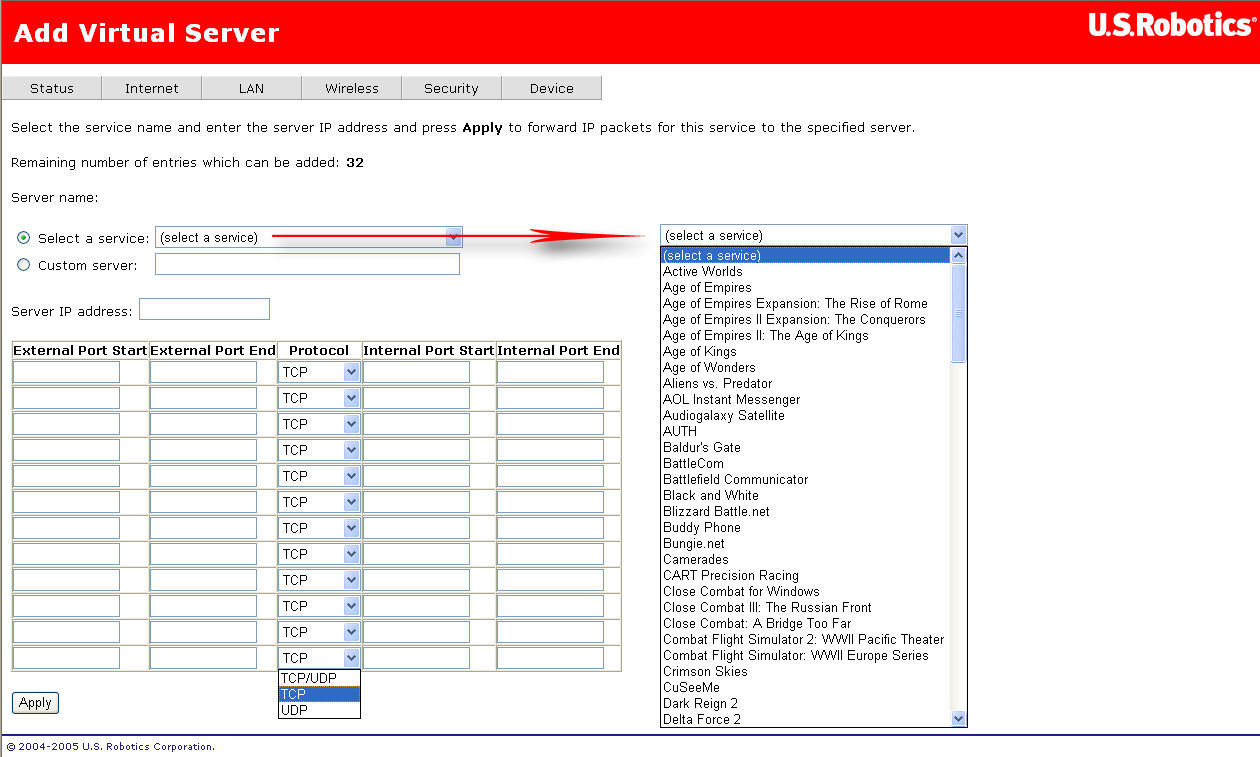Click the service list scroll up arrow
This screenshot has height=757, width=1260.
pyautogui.click(x=959, y=256)
